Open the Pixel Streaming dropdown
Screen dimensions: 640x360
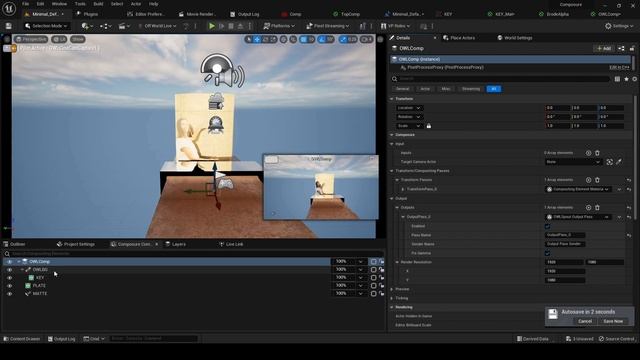tap(328, 26)
